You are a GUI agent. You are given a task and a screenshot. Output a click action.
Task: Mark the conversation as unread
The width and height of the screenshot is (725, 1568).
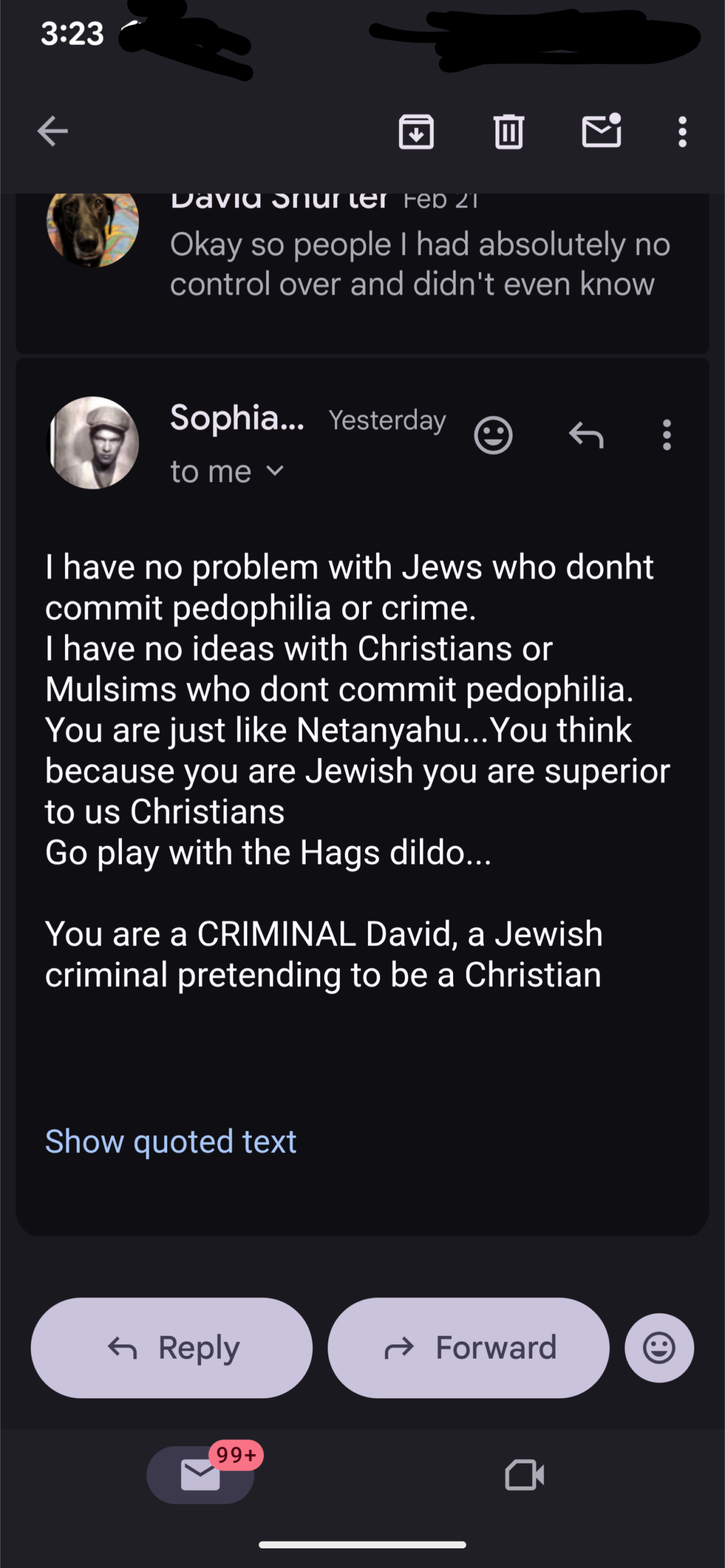click(601, 131)
